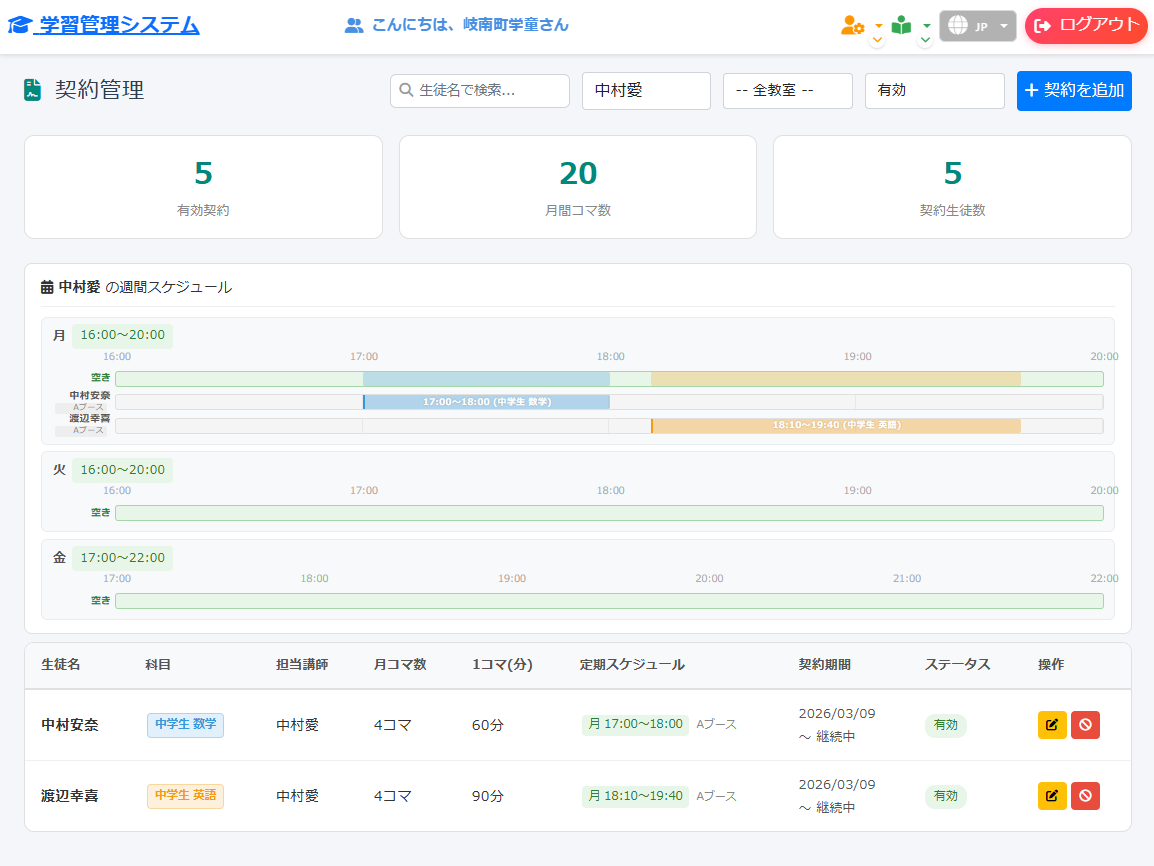1154x866 pixels.
Task: Click the 契約を追加 button
Action: [1075, 90]
